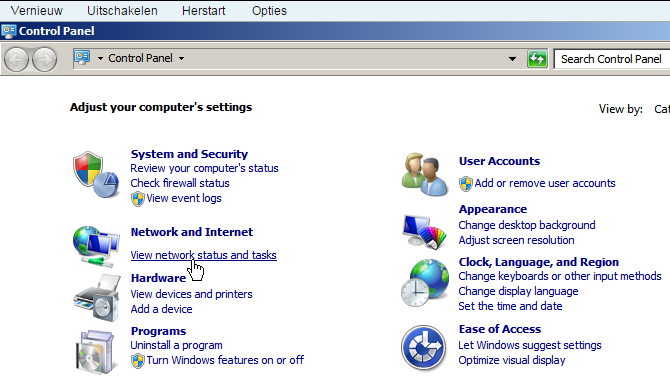Click the Programs disc box icon
Screen dimensions: 670x377
click(96, 351)
